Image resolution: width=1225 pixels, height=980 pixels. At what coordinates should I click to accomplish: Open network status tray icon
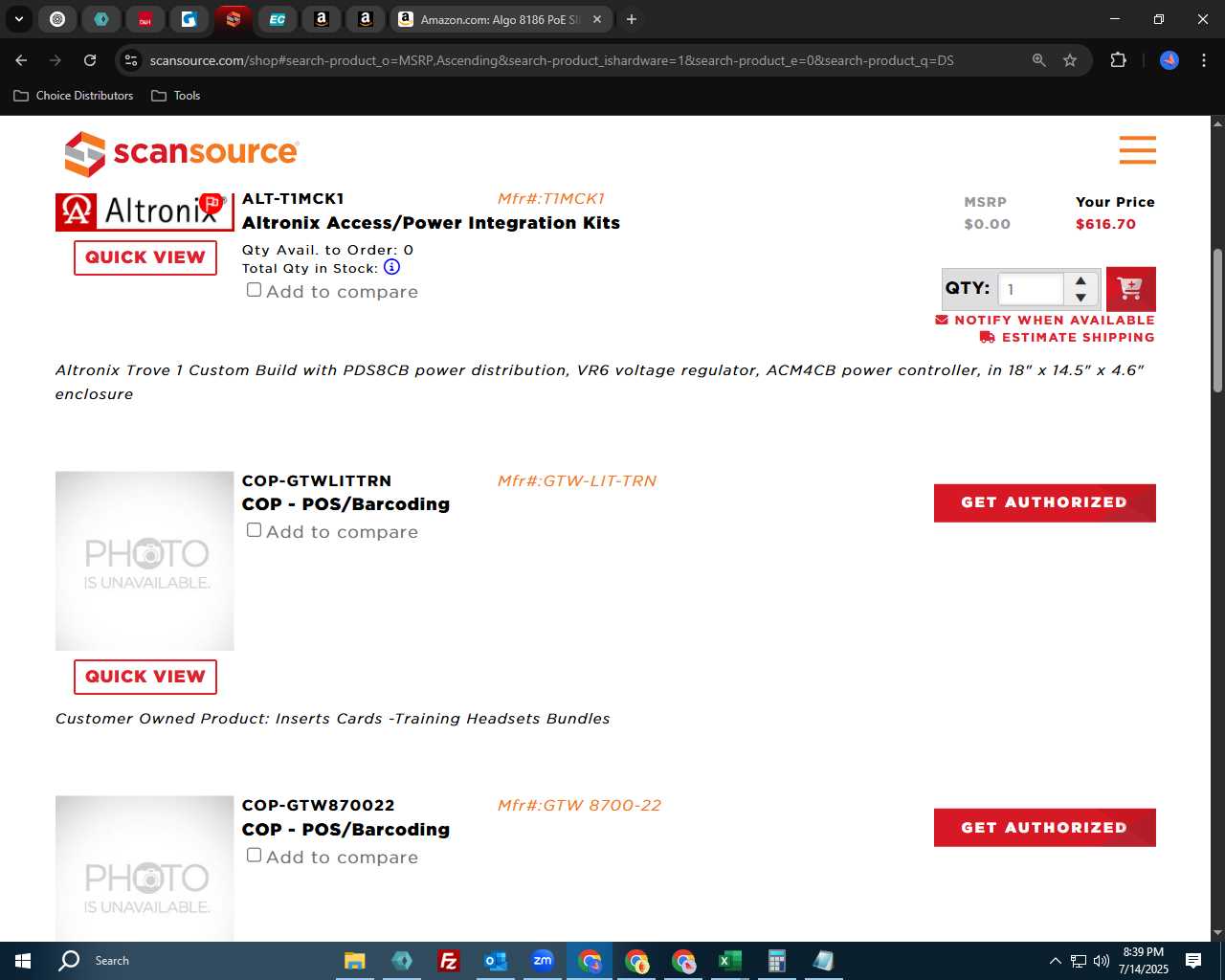[1078, 961]
